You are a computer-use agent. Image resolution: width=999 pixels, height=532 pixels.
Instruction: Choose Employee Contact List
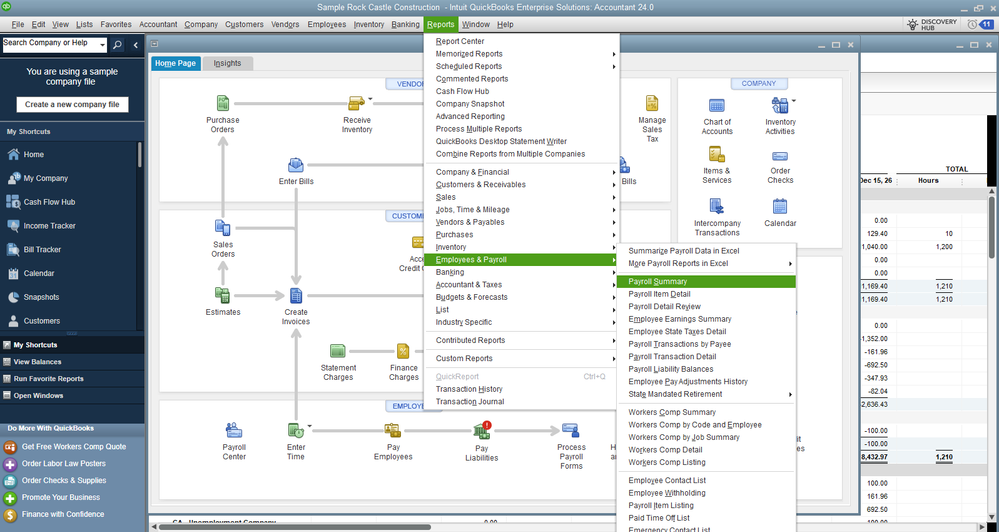click(706, 480)
